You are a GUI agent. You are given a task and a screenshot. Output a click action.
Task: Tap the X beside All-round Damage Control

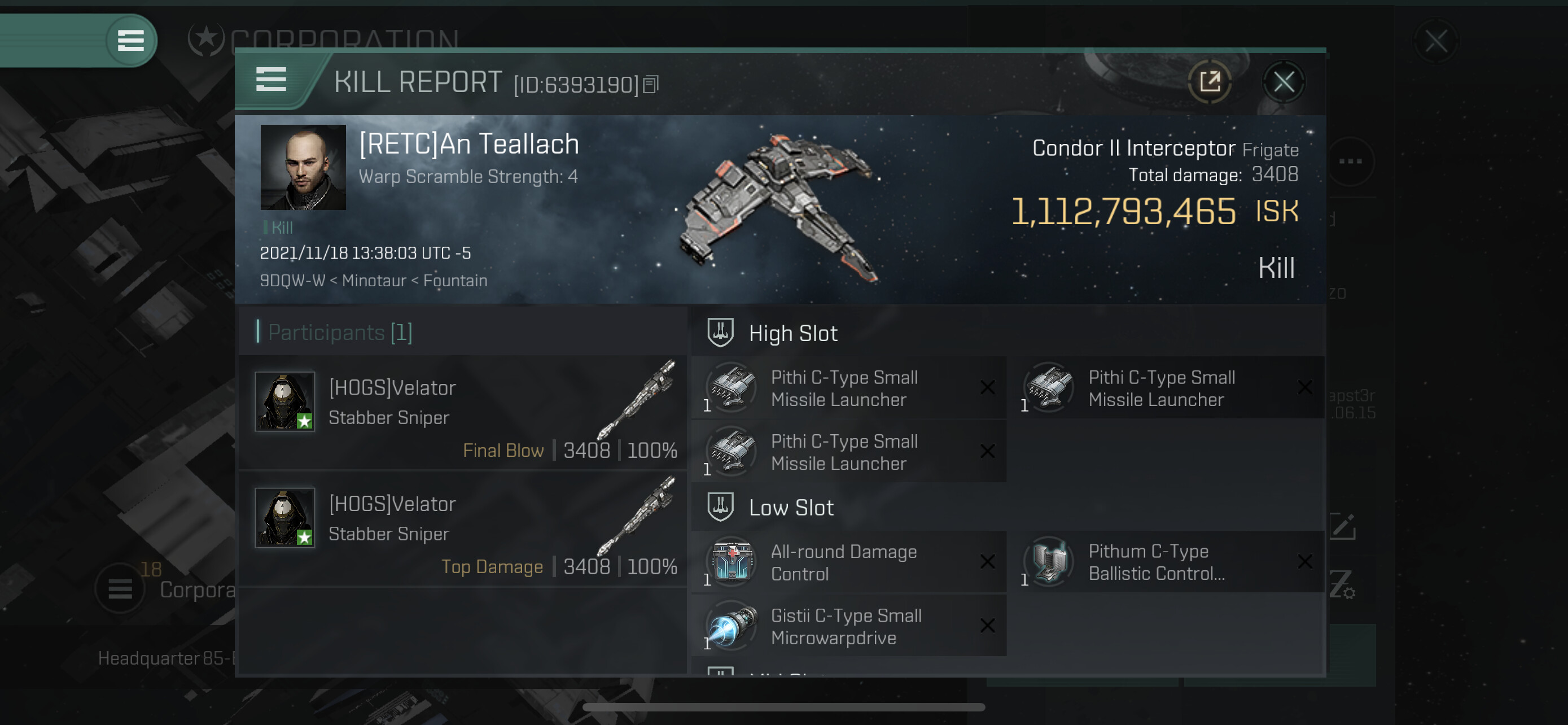(987, 561)
